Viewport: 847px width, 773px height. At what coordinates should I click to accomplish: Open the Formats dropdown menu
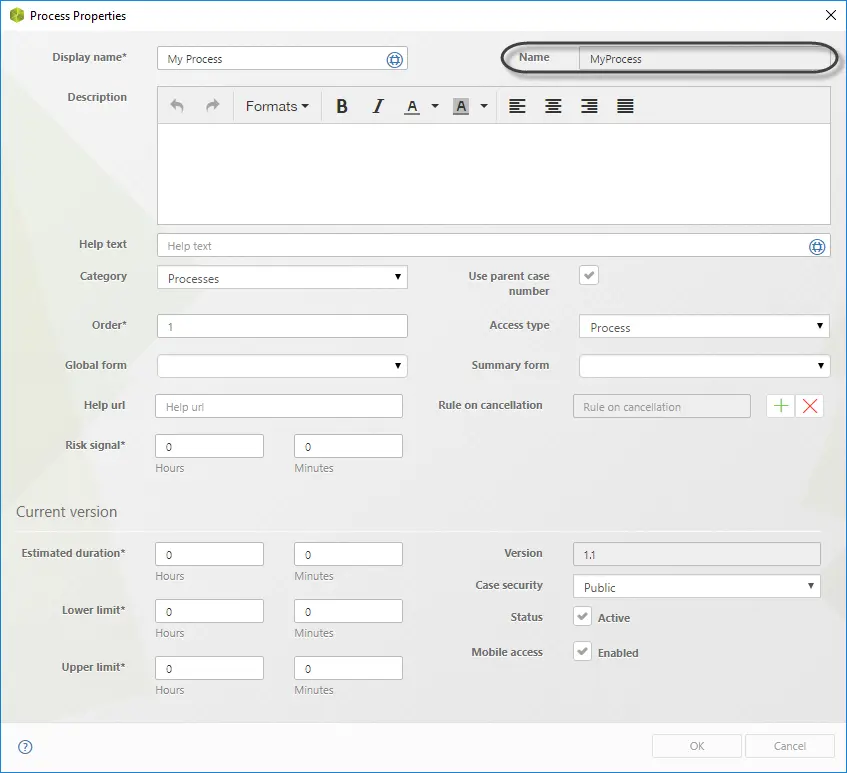(277, 106)
